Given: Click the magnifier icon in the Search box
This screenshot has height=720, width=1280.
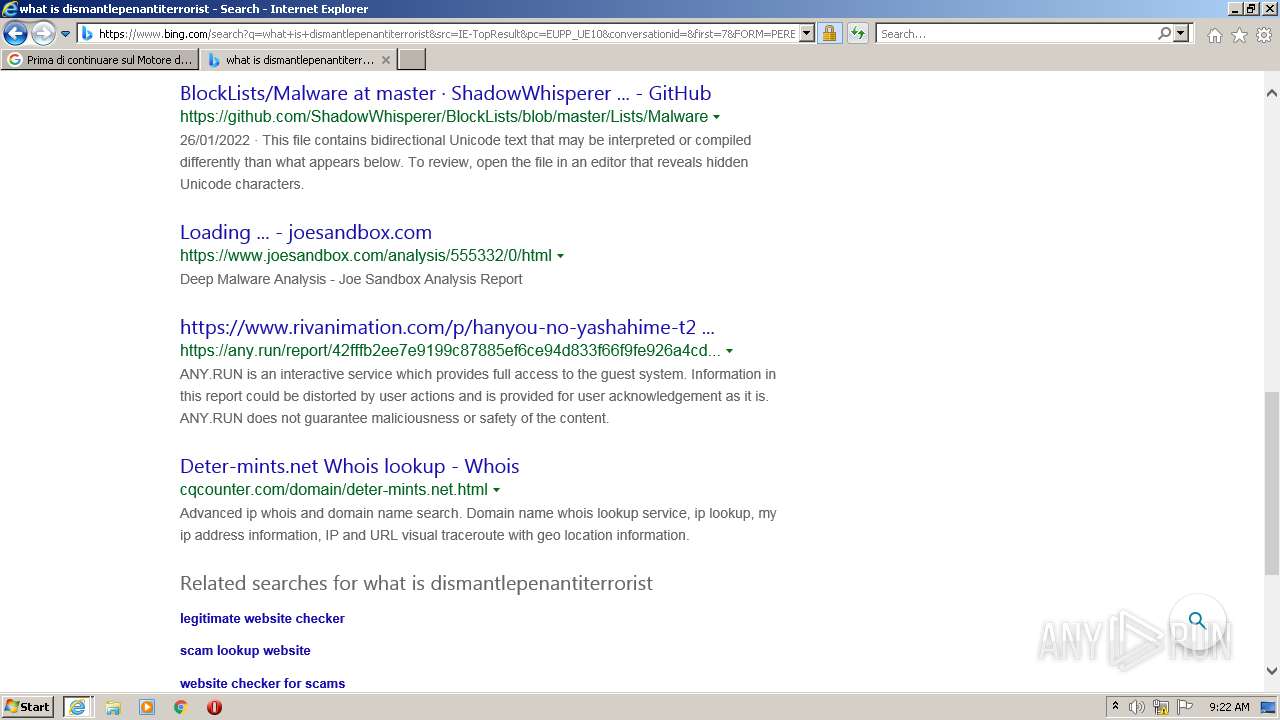Looking at the screenshot, I should 1164,34.
